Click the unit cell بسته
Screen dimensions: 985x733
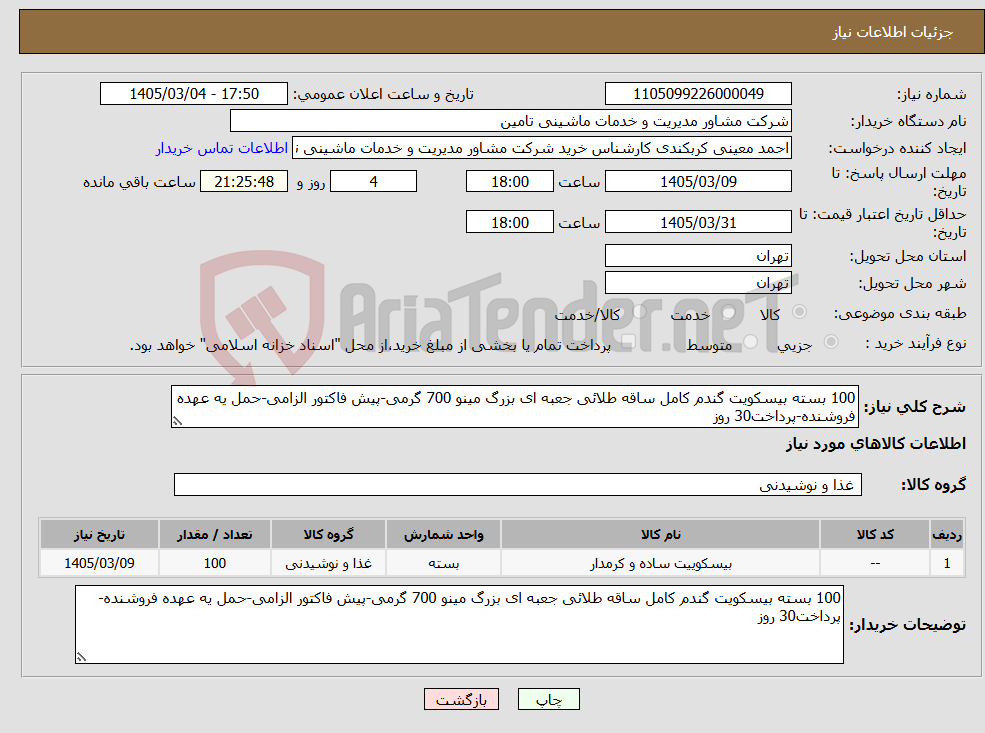[x=444, y=563]
